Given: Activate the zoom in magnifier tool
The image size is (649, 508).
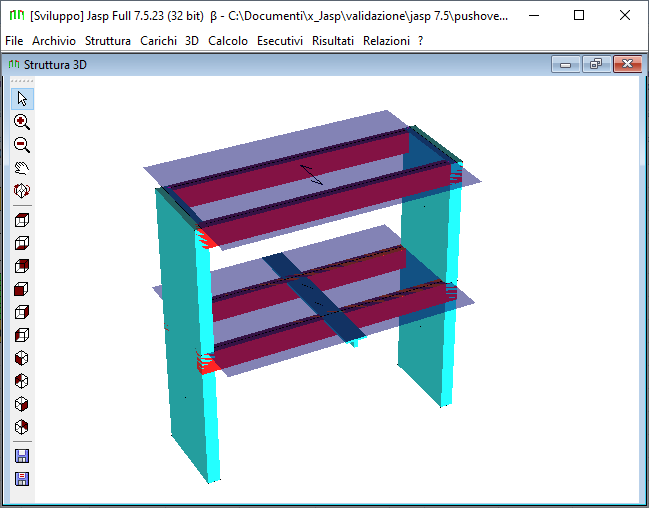Looking at the screenshot, I should [x=22, y=122].
